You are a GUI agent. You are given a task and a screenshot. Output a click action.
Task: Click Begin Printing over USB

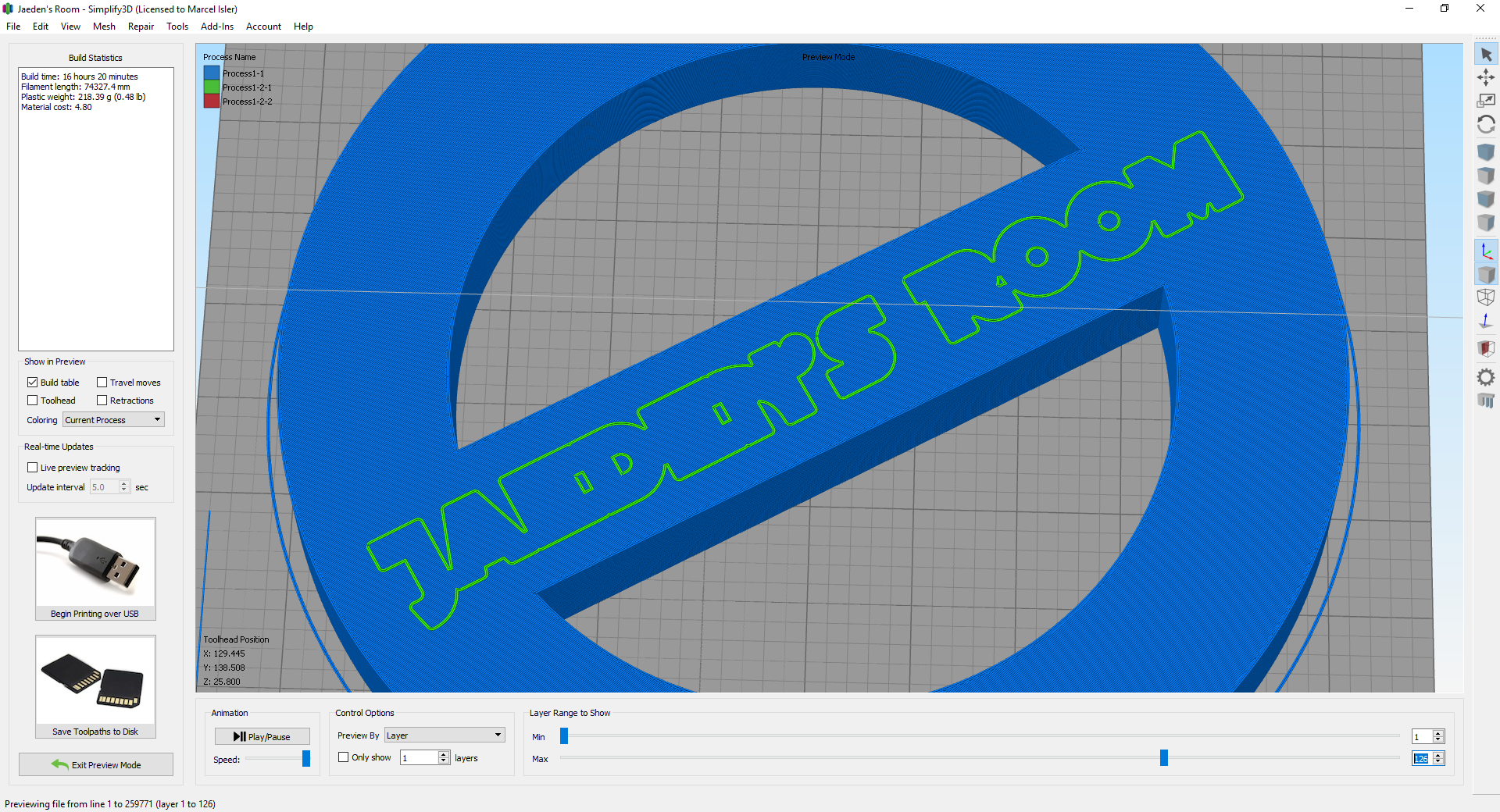click(x=95, y=568)
